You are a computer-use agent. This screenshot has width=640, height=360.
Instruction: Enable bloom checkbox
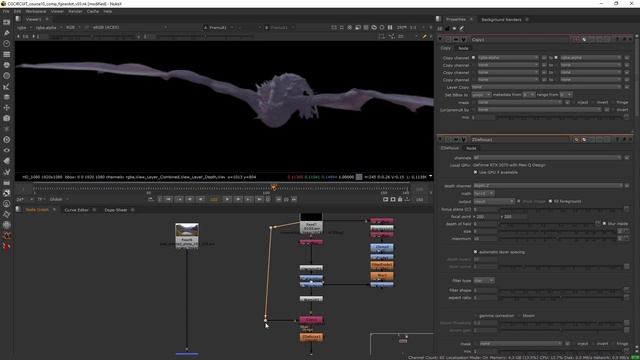[x=519, y=316]
